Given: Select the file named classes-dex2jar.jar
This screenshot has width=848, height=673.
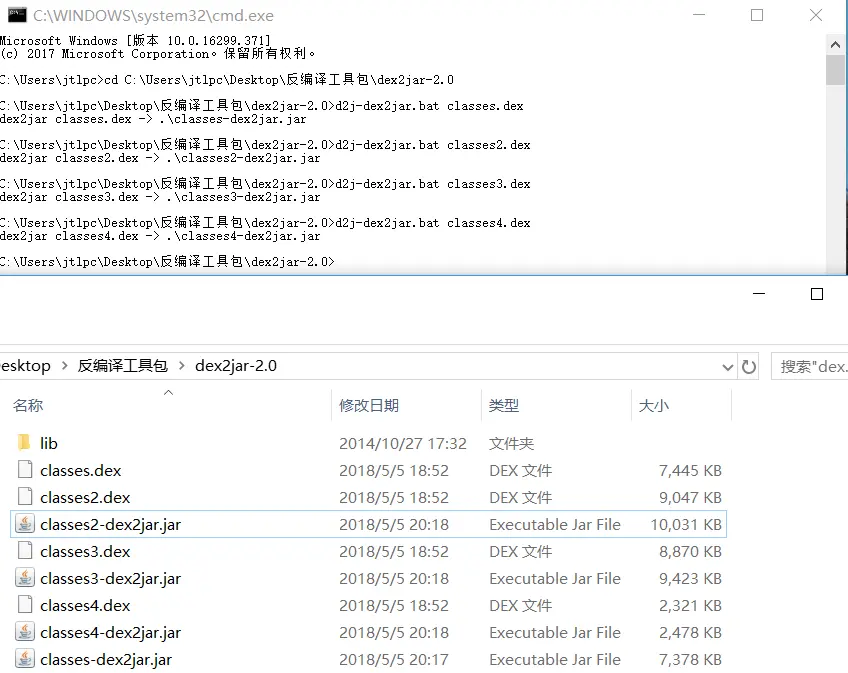Looking at the screenshot, I should click(106, 659).
